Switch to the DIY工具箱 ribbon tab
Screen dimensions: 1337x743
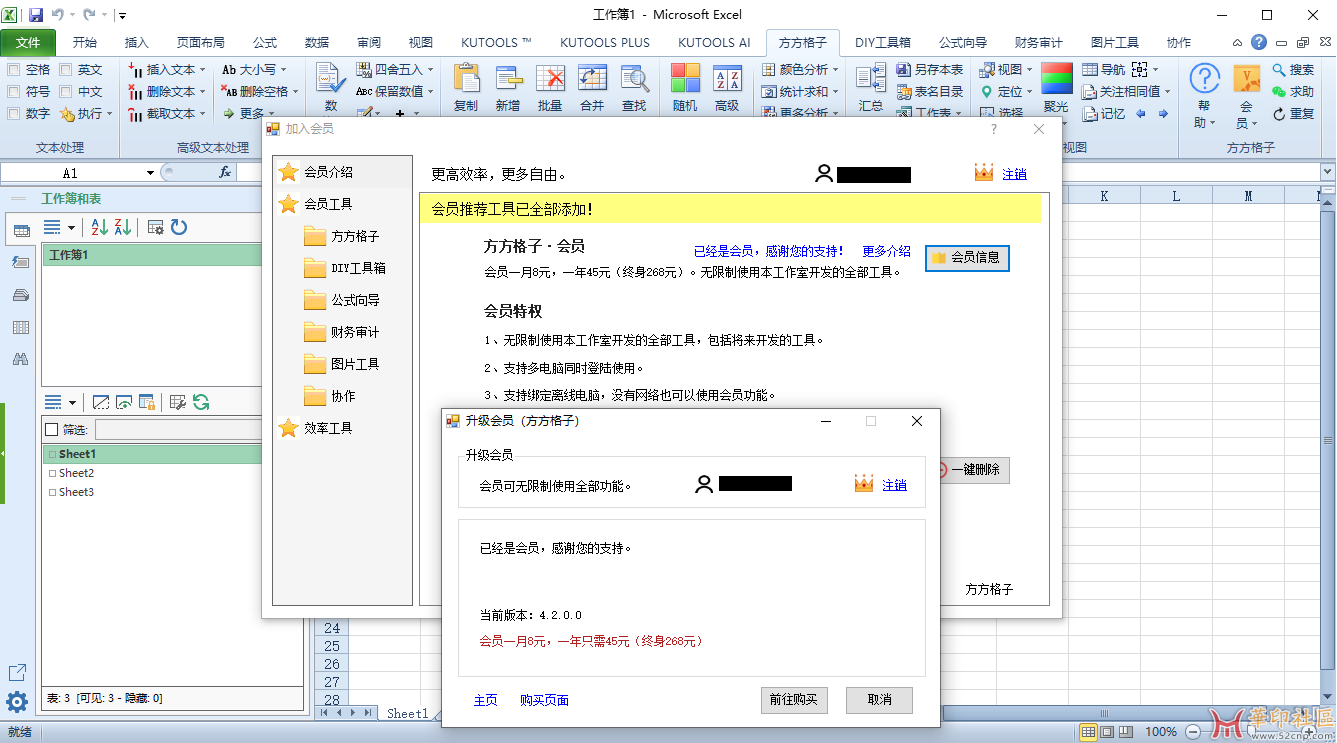point(882,42)
